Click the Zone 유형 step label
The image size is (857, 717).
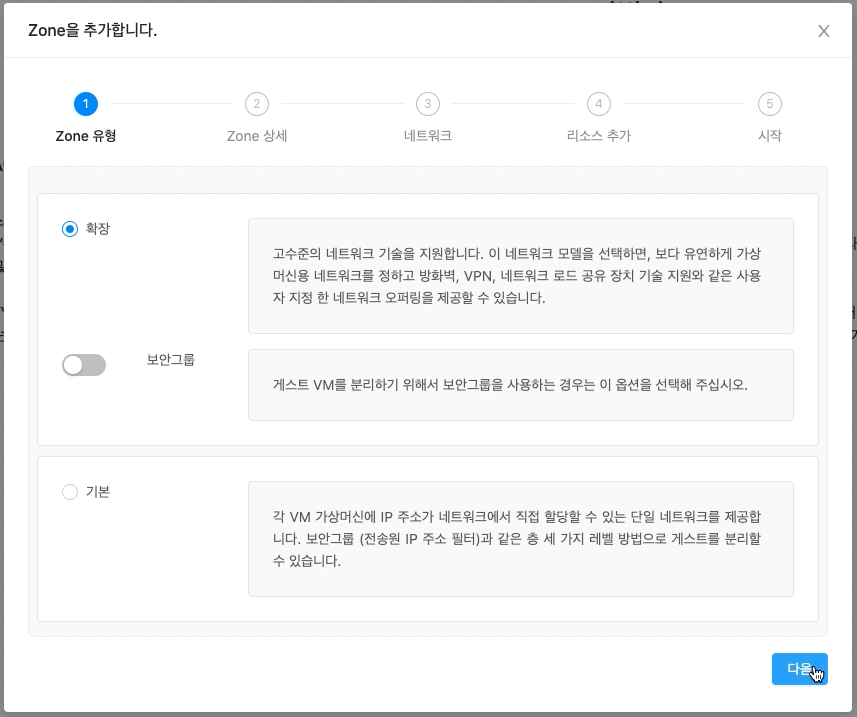[x=86, y=136]
